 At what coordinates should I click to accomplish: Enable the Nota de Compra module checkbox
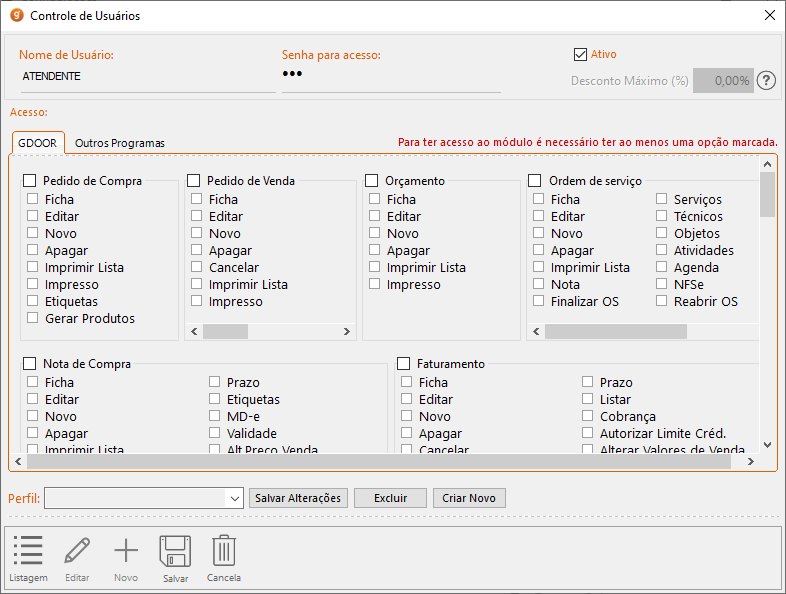point(30,363)
